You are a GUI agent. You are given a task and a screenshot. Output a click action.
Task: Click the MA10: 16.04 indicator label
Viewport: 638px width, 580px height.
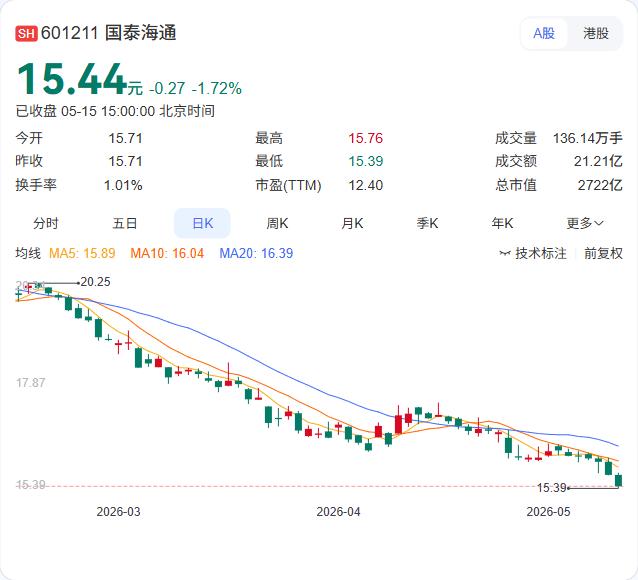167,254
